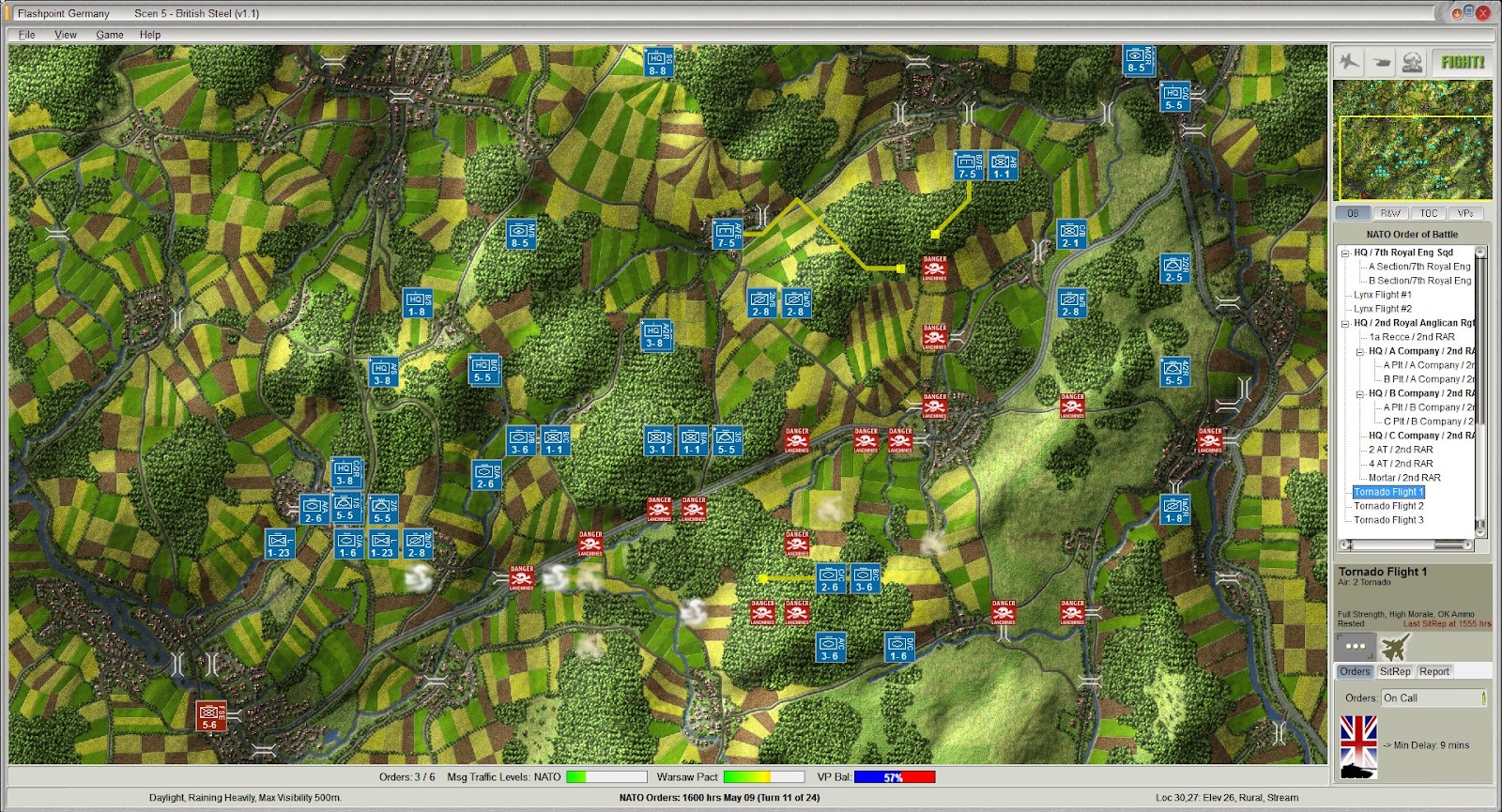Screen dimensions: 1502x812
Task: Start the turn with the FIGHT! button
Action: (1462, 62)
